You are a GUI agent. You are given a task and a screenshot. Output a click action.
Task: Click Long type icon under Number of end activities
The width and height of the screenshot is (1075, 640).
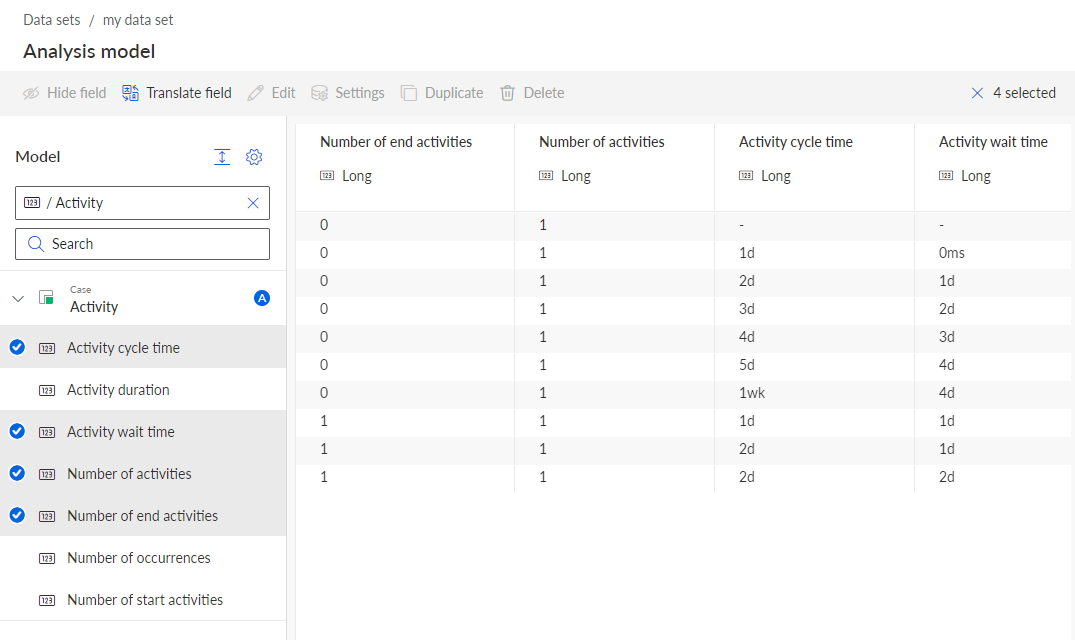tap(327, 175)
